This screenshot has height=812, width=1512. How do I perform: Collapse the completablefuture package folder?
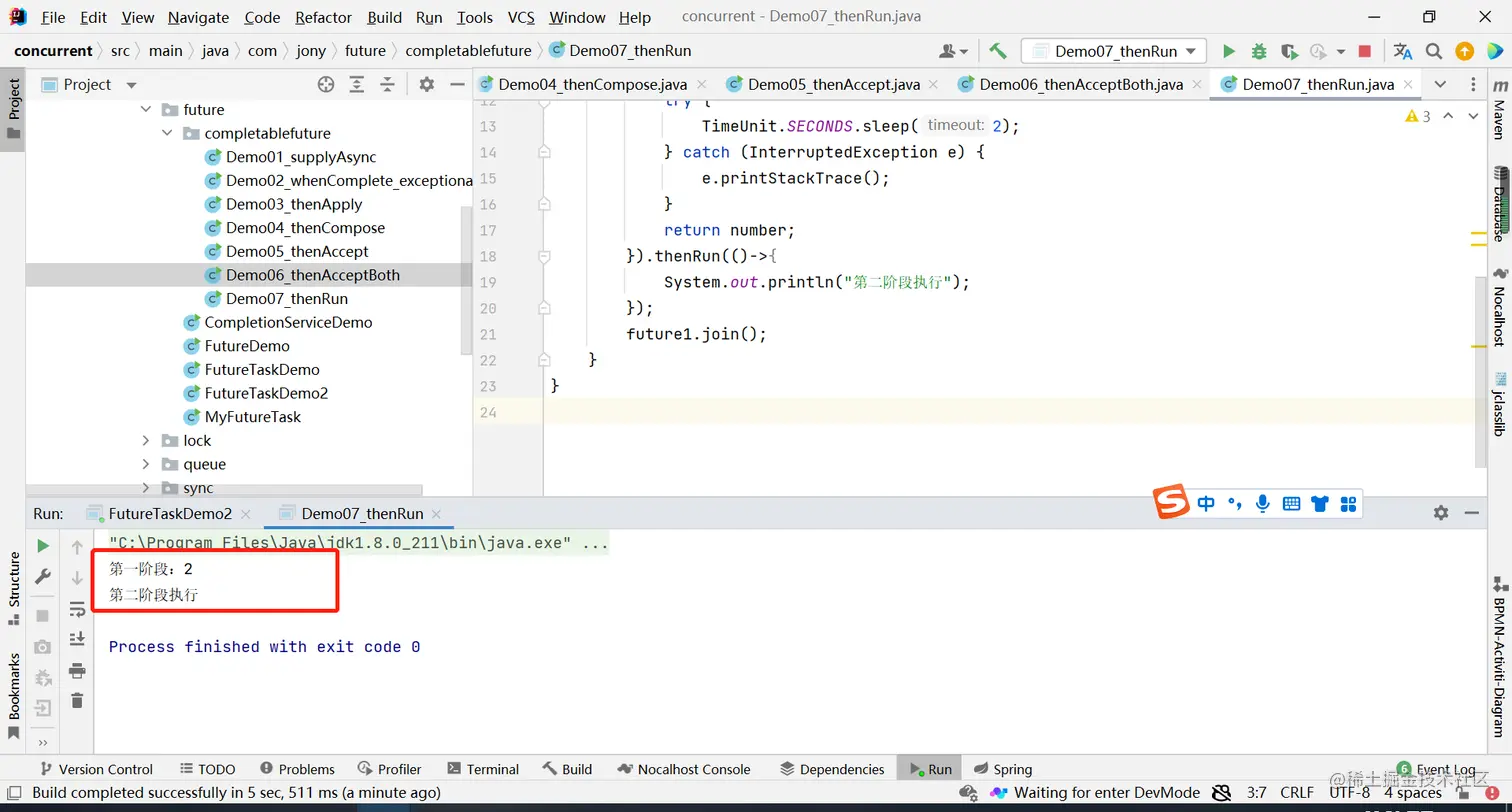[x=167, y=134]
